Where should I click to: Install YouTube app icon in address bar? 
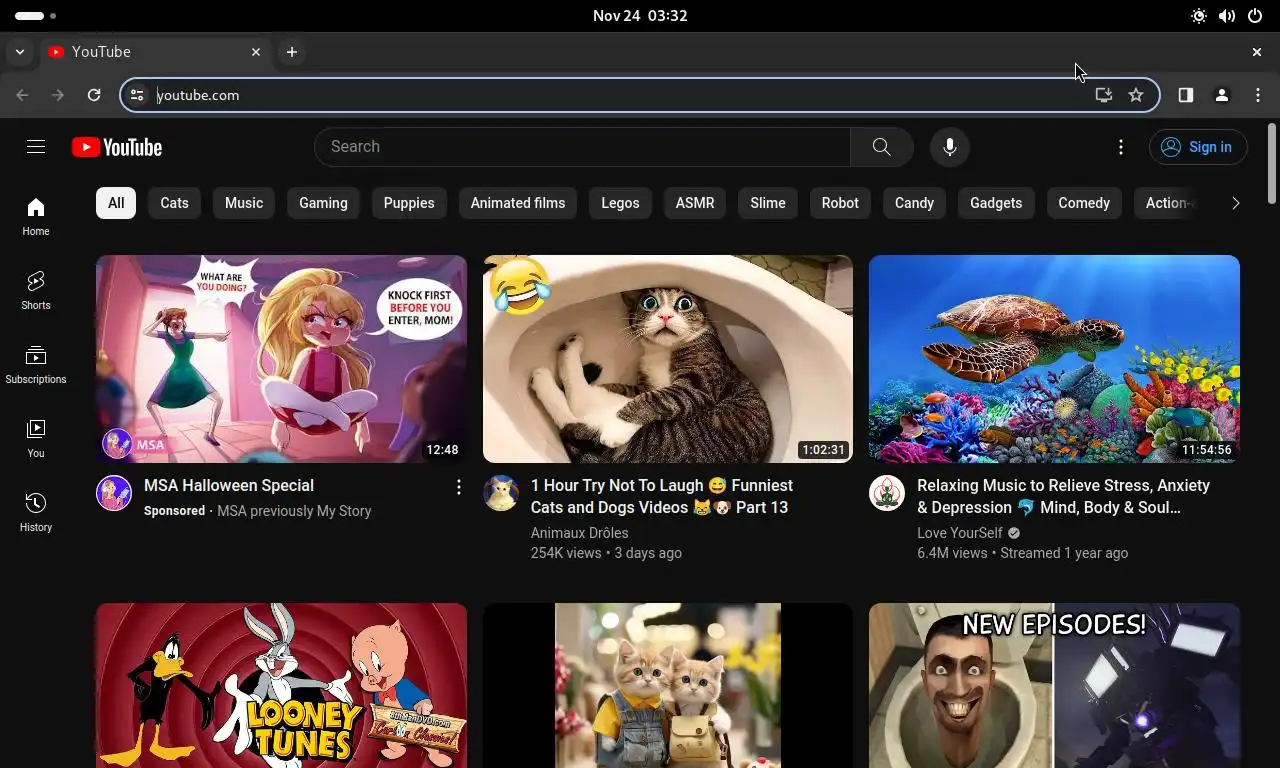pyautogui.click(x=1104, y=95)
